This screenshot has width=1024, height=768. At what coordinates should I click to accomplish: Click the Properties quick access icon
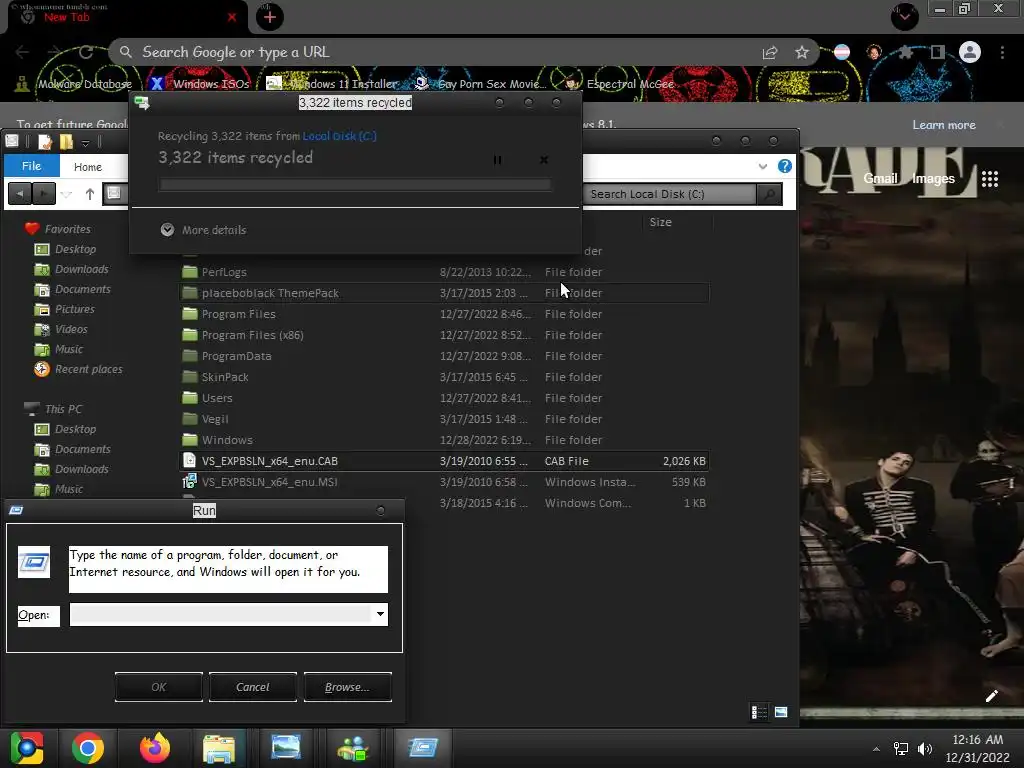[45, 142]
